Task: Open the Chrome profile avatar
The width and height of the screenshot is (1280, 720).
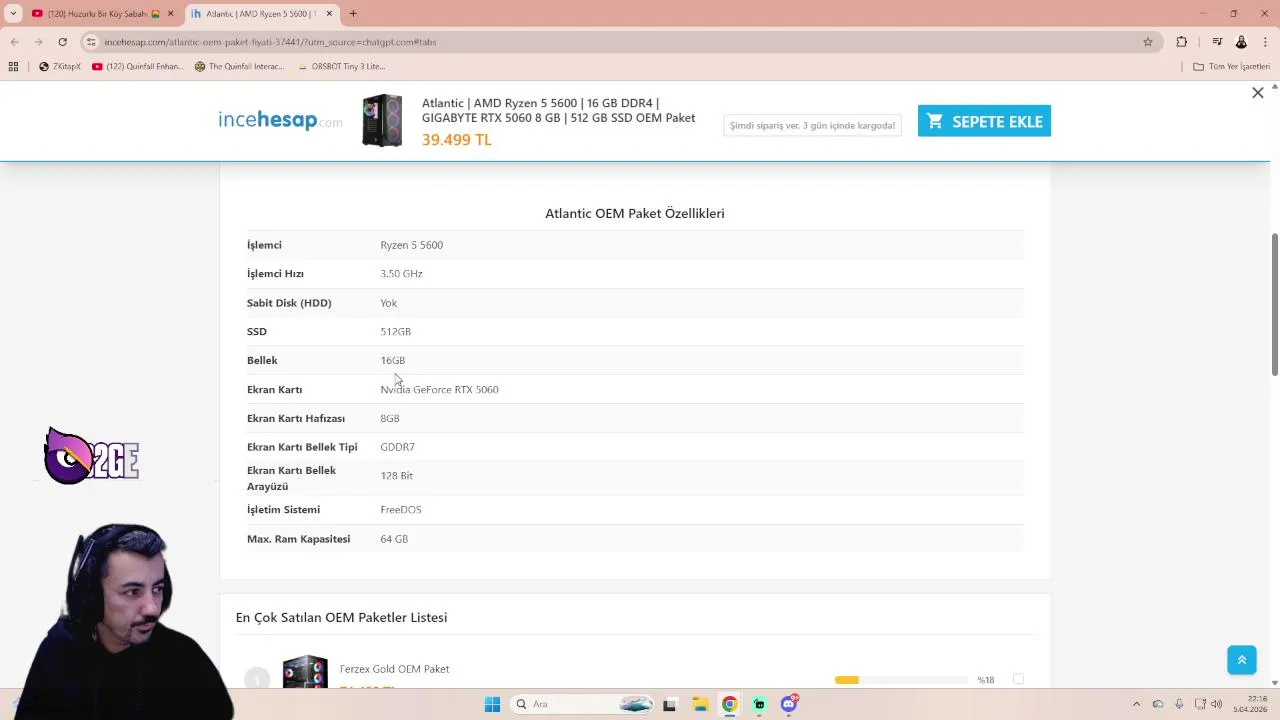Action: pos(1241,42)
